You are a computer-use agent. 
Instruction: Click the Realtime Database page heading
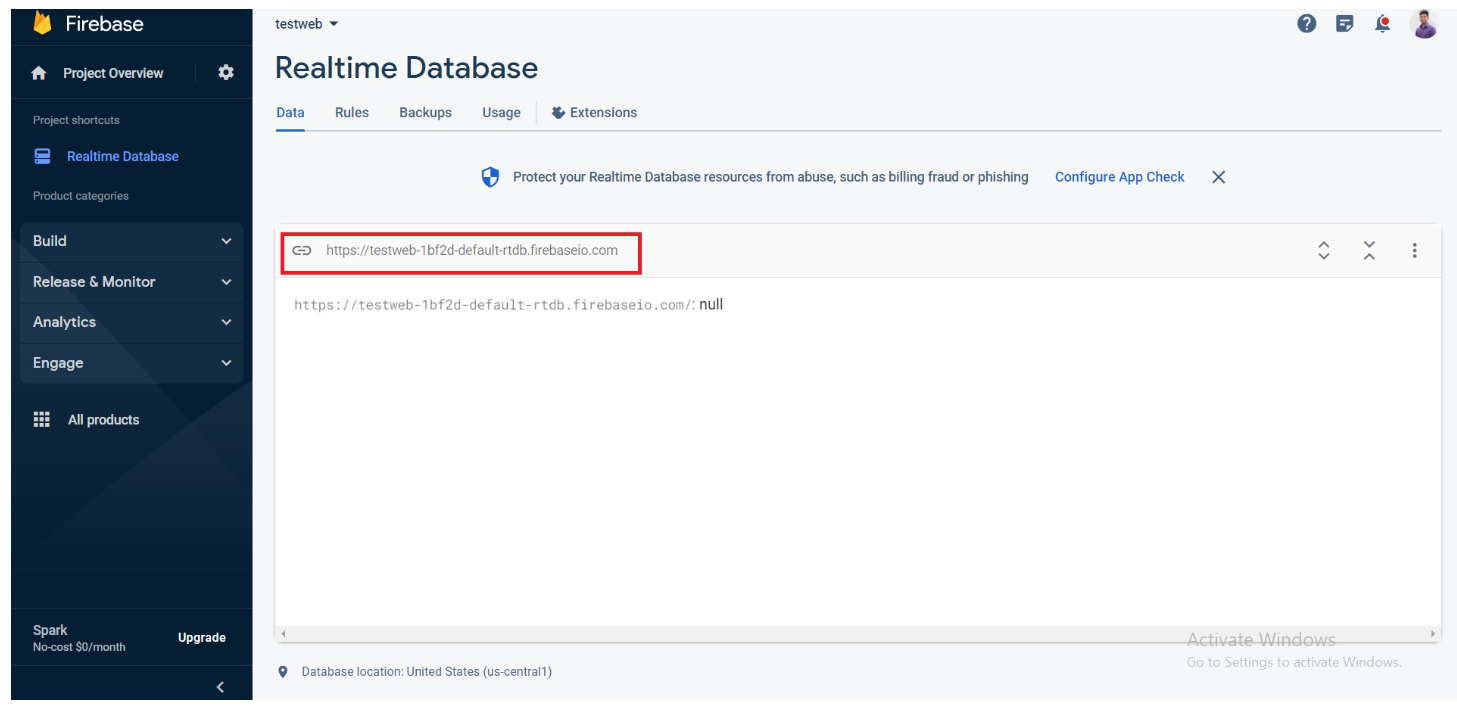point(406,68)
